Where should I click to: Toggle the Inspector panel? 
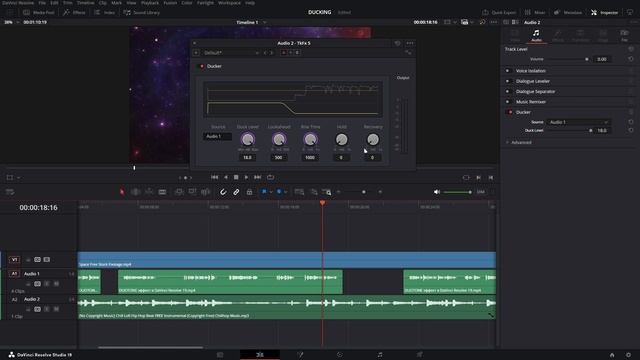[x=604, y=13]
